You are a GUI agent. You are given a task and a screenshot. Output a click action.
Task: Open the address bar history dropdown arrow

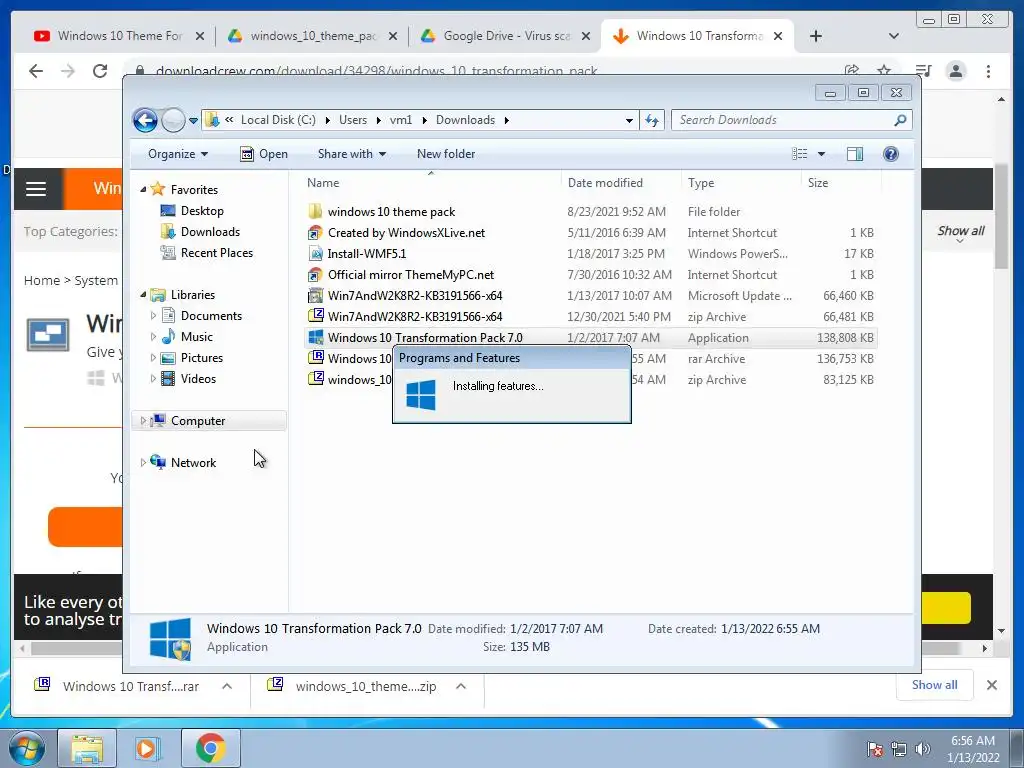coord(629,121)
